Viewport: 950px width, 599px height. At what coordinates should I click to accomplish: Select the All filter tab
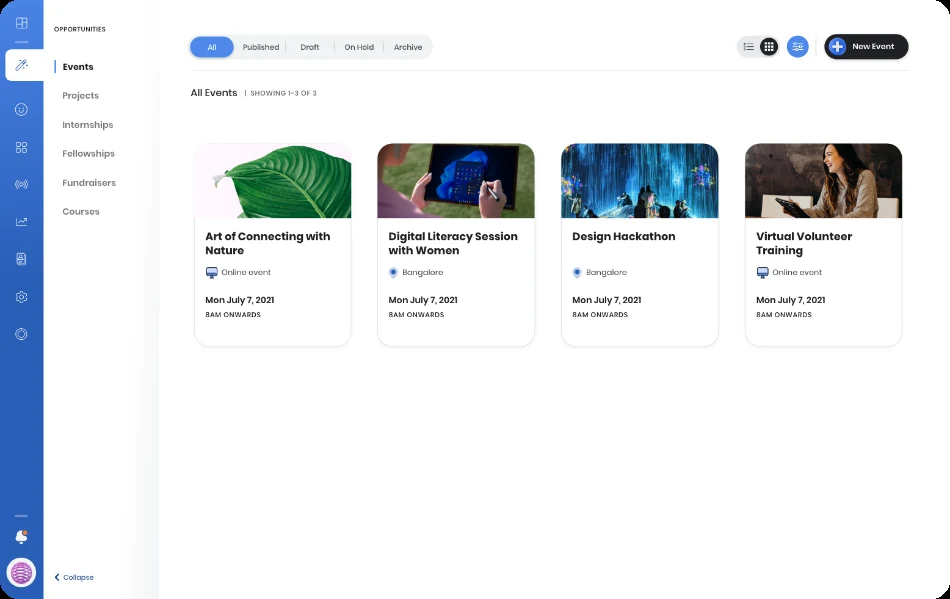click(211, 47)
